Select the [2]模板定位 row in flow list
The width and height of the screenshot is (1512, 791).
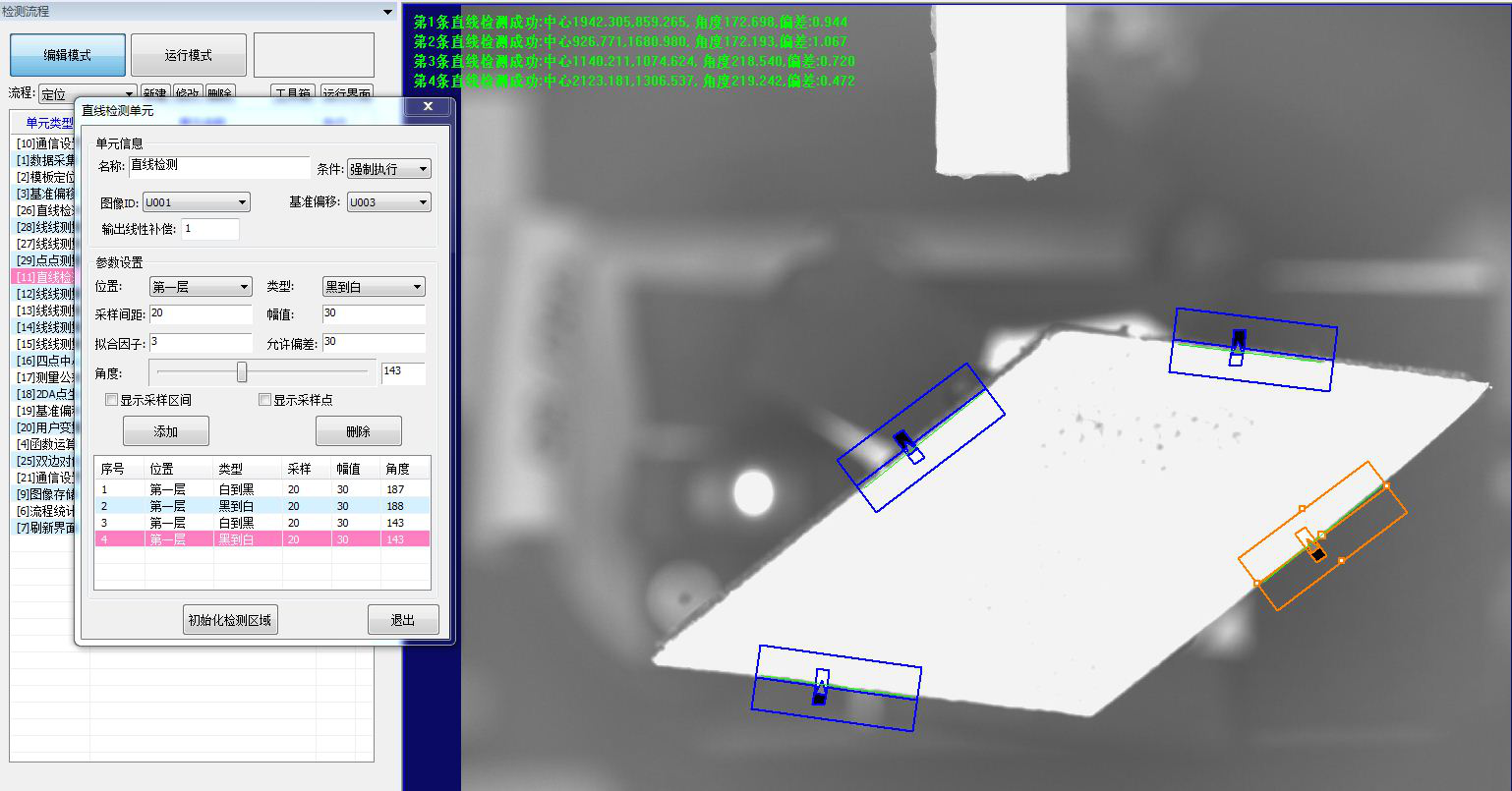(x=45, y=177)
